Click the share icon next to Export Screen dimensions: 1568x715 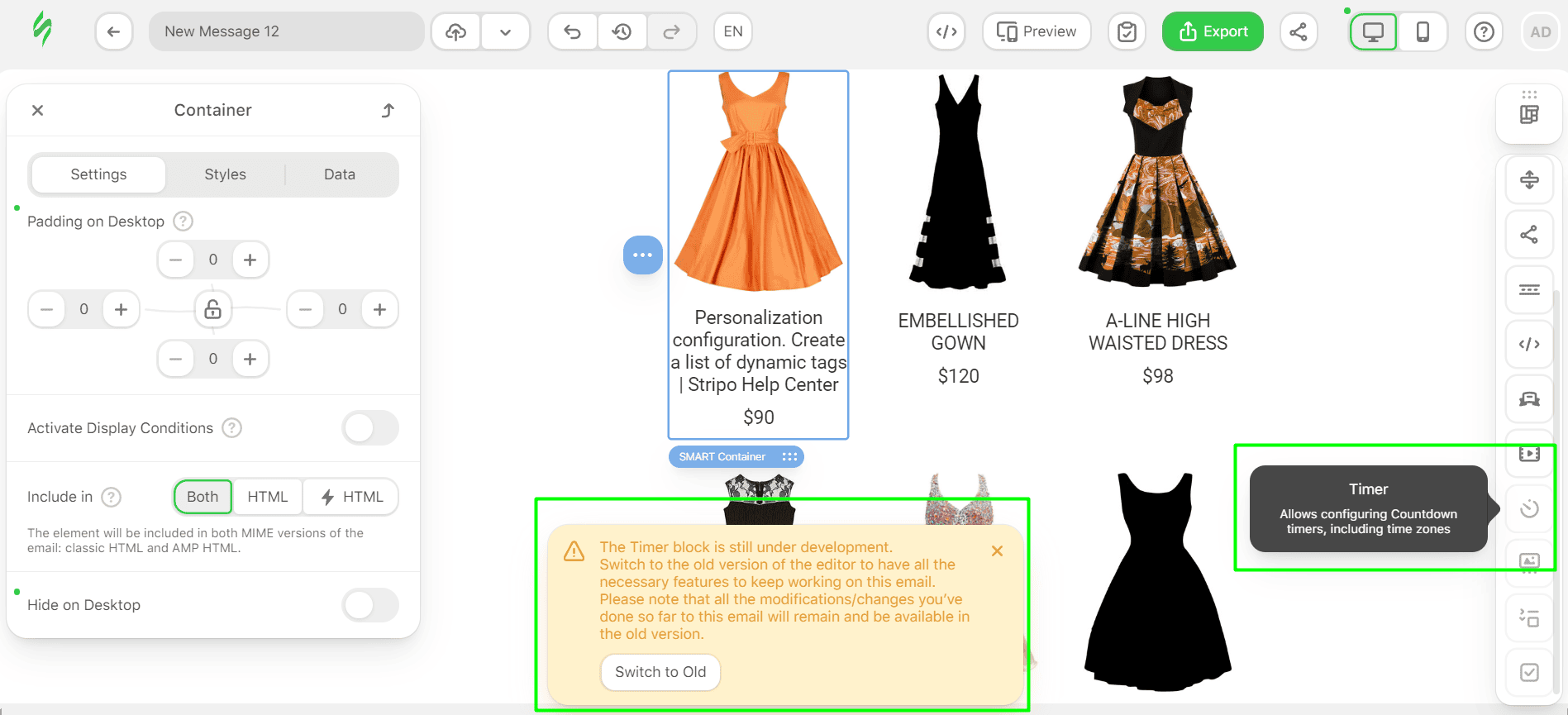(1299, 32)
